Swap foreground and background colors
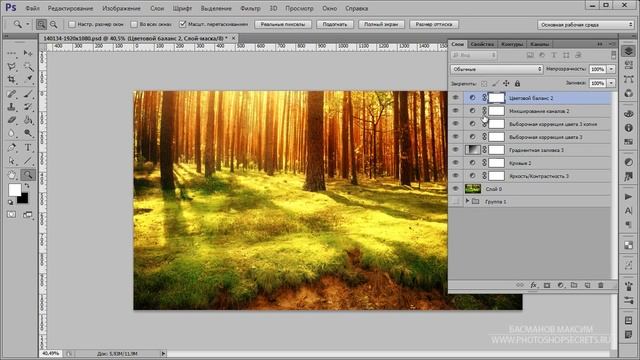Image resolution: width=640 pixels, height=360 pixels. point(27,186)
